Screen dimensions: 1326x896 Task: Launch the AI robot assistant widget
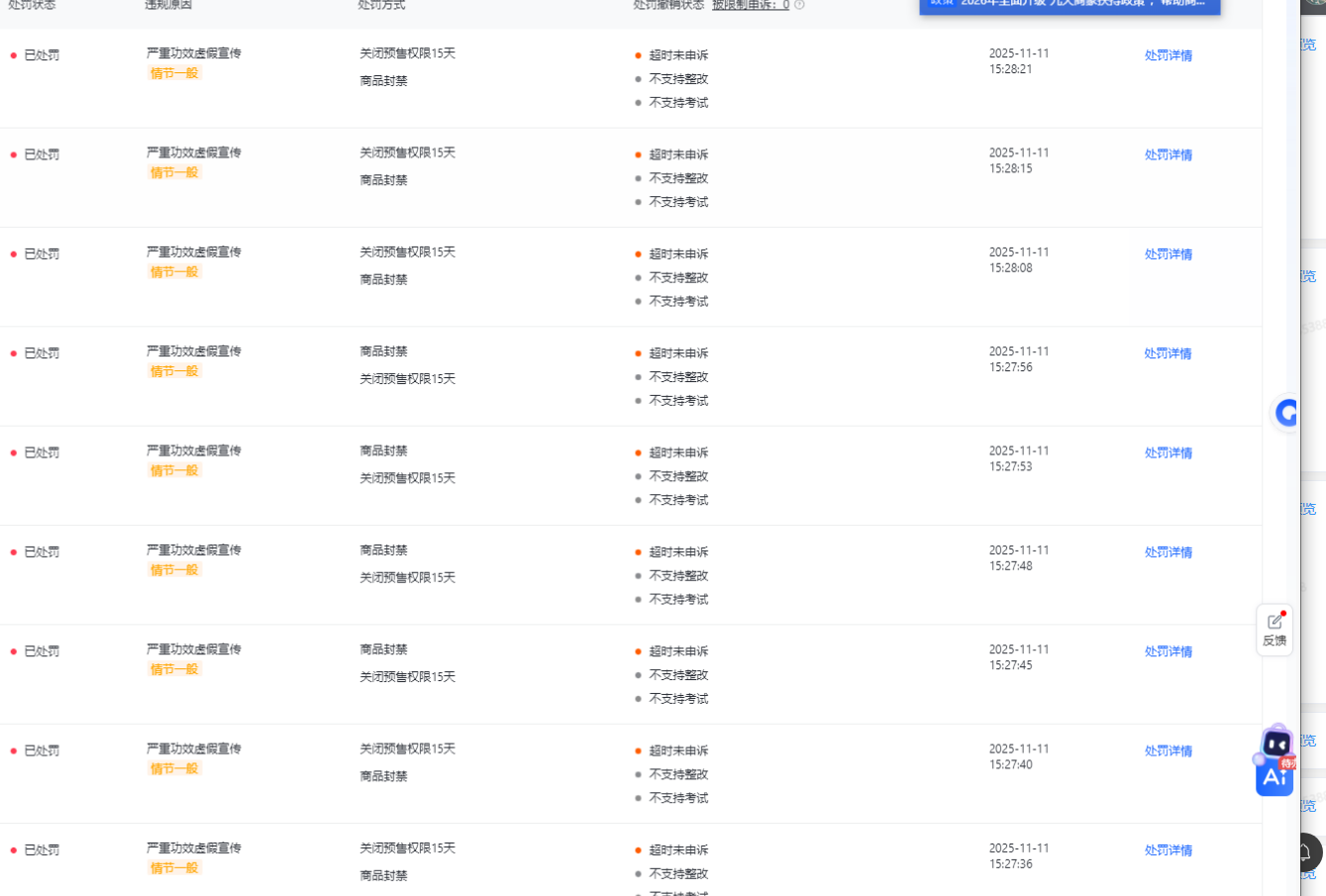(1275, 760)
